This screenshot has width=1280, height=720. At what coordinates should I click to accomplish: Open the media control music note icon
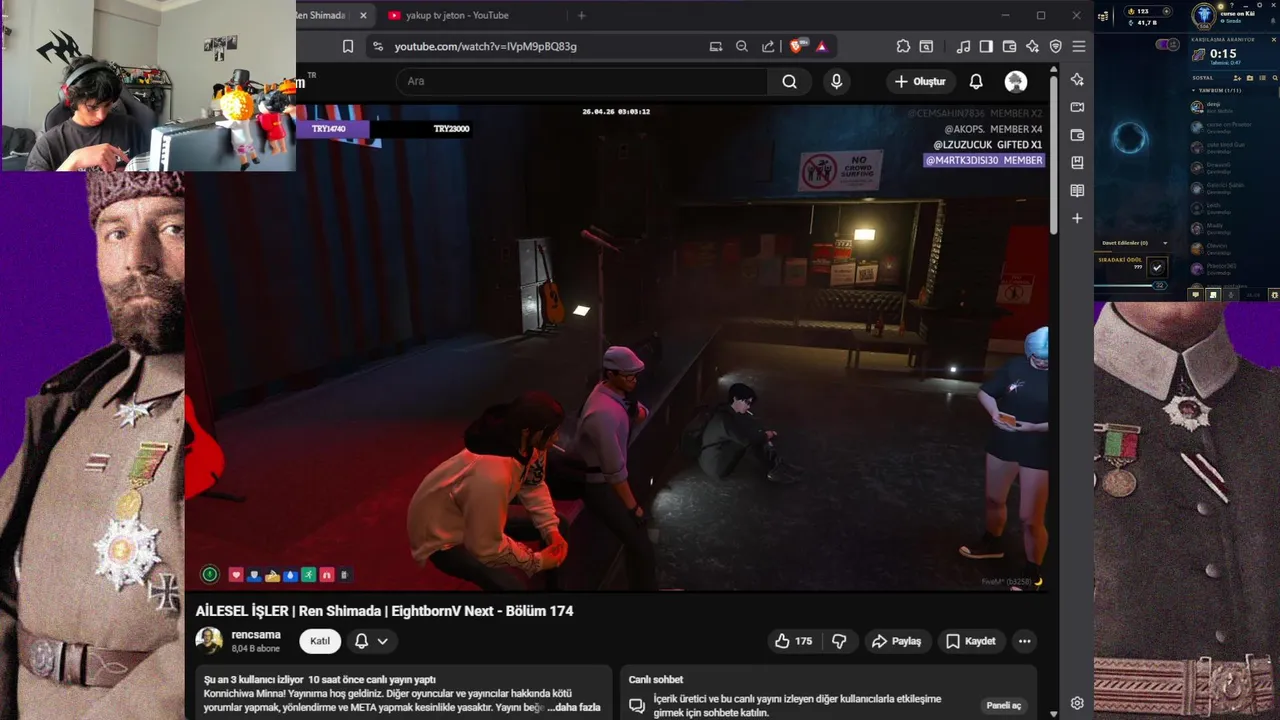tap(963, 46)
